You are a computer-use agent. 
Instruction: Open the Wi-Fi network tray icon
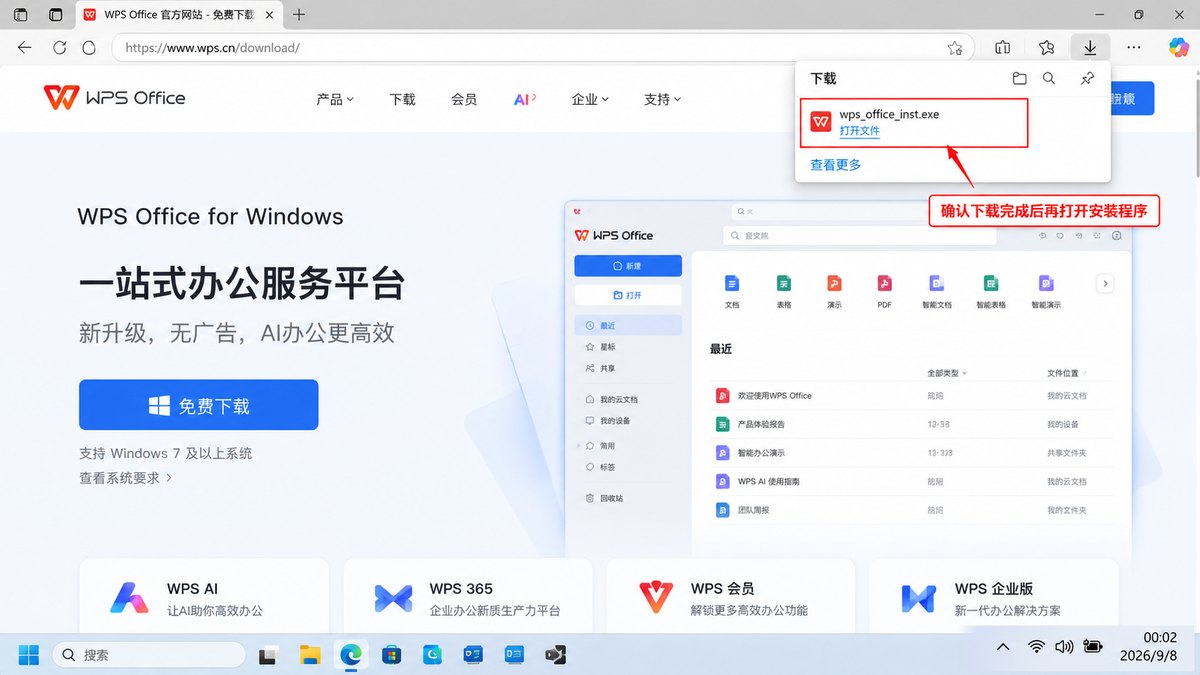[x=1037, y=647]
